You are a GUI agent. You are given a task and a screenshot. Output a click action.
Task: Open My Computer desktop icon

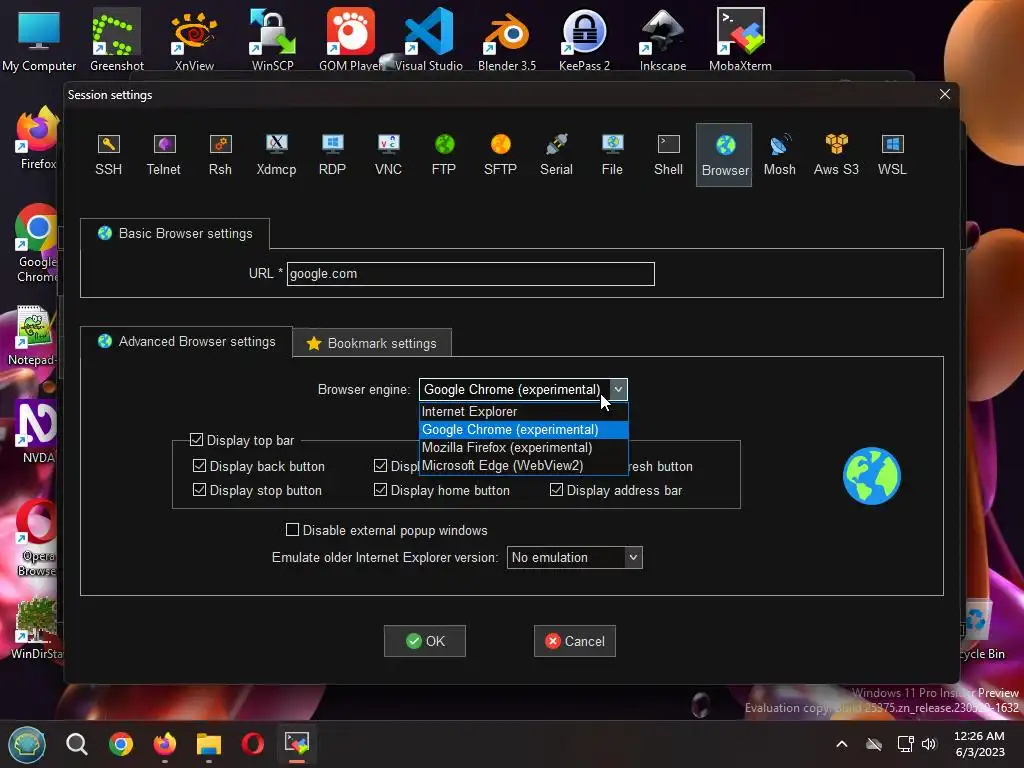pyautogui.click(x=39, y=39)
